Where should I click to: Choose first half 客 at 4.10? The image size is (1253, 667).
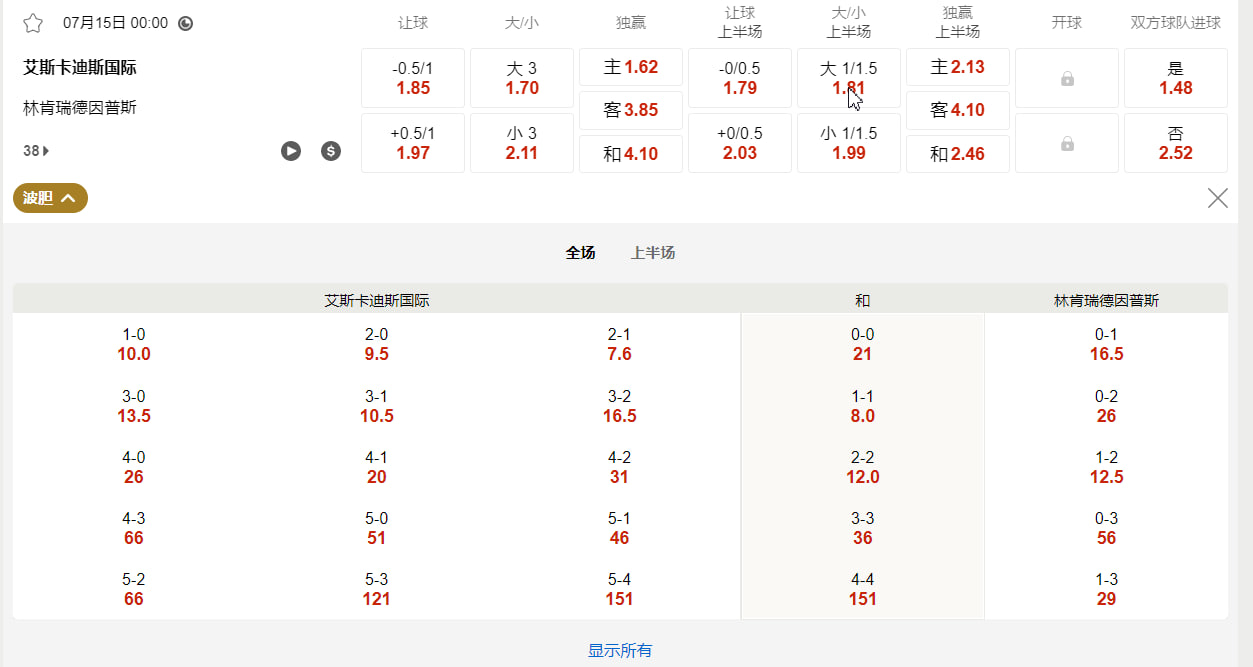point(958,110)
